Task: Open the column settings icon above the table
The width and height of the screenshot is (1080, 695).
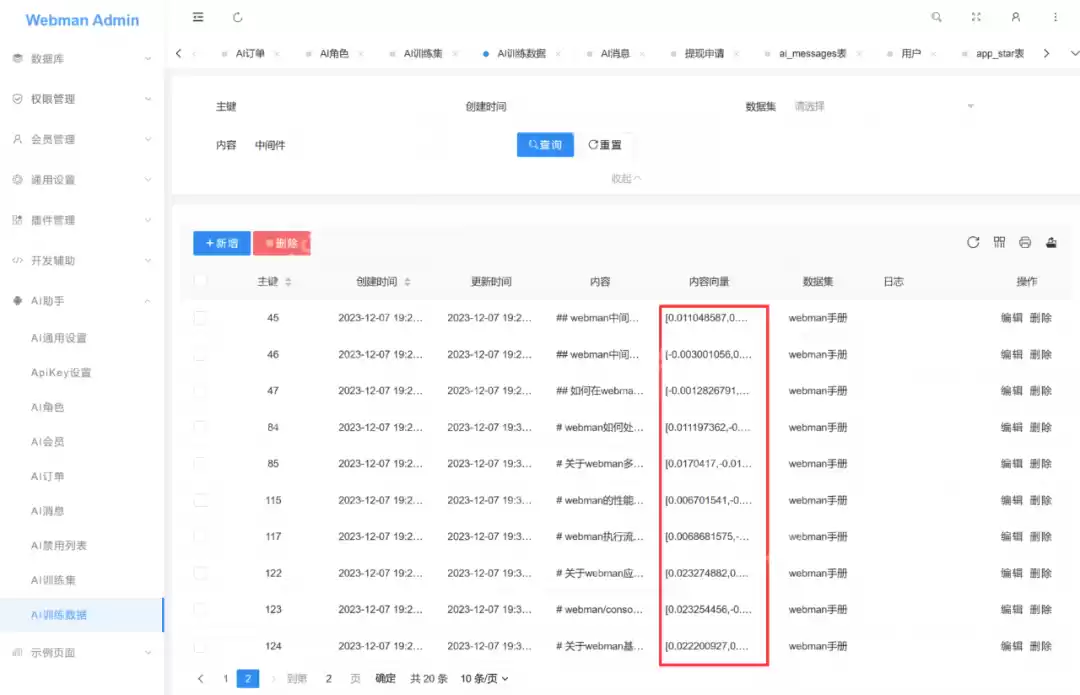Action: [998, 242]
